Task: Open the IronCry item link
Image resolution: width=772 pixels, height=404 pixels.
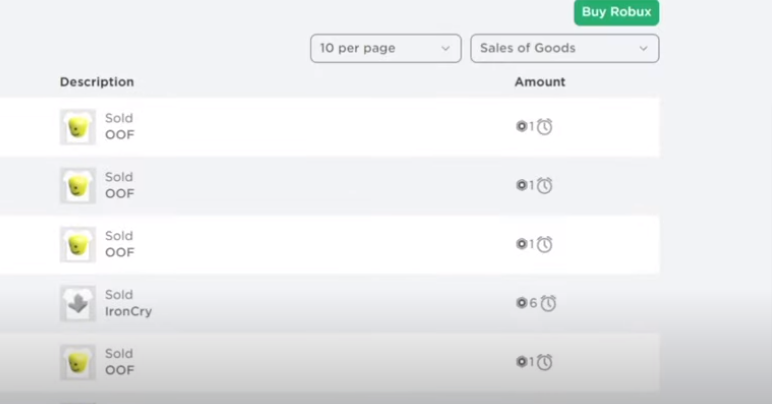Action: 128,312
